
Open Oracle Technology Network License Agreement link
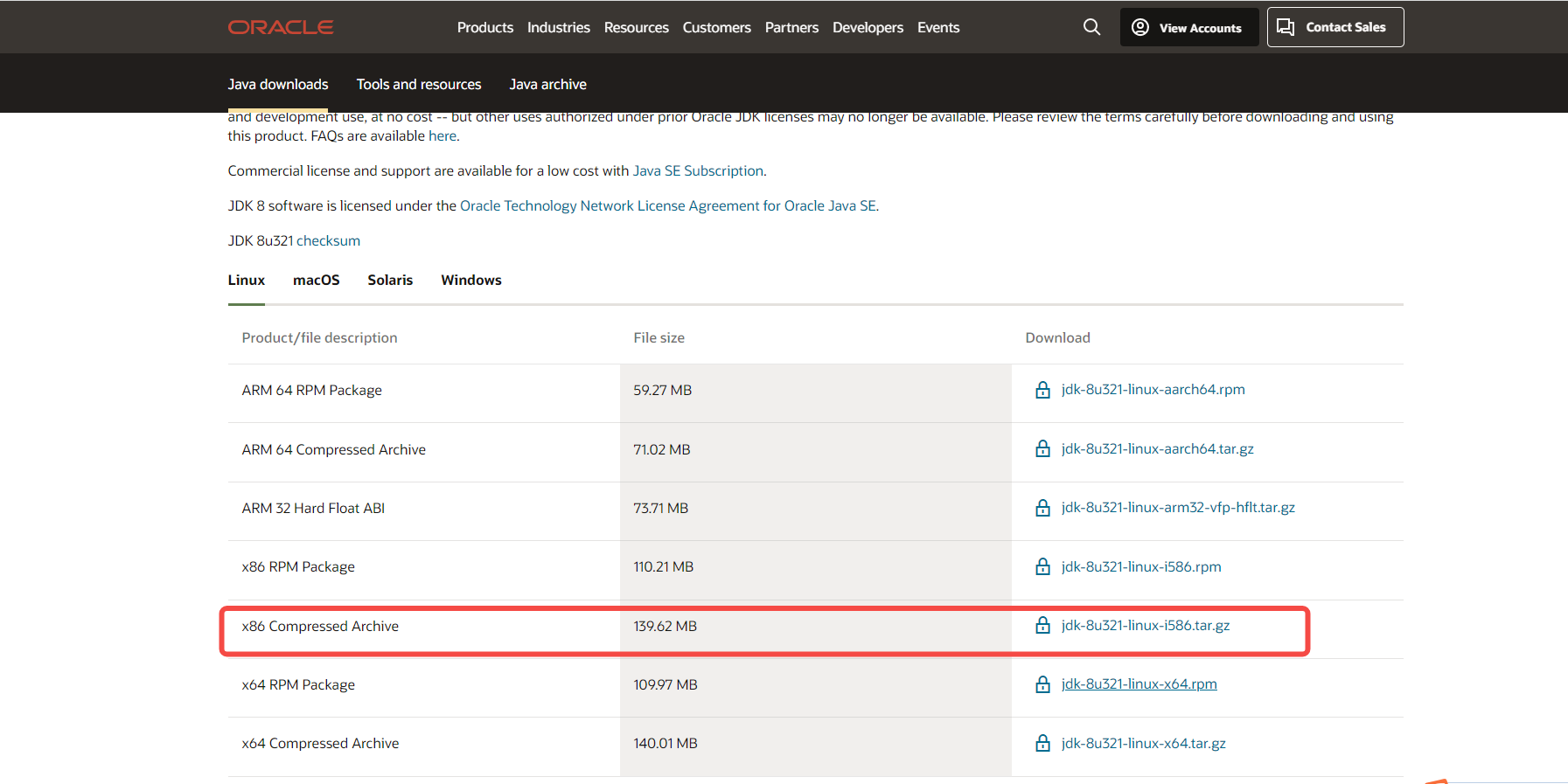[x=668, y=205]
